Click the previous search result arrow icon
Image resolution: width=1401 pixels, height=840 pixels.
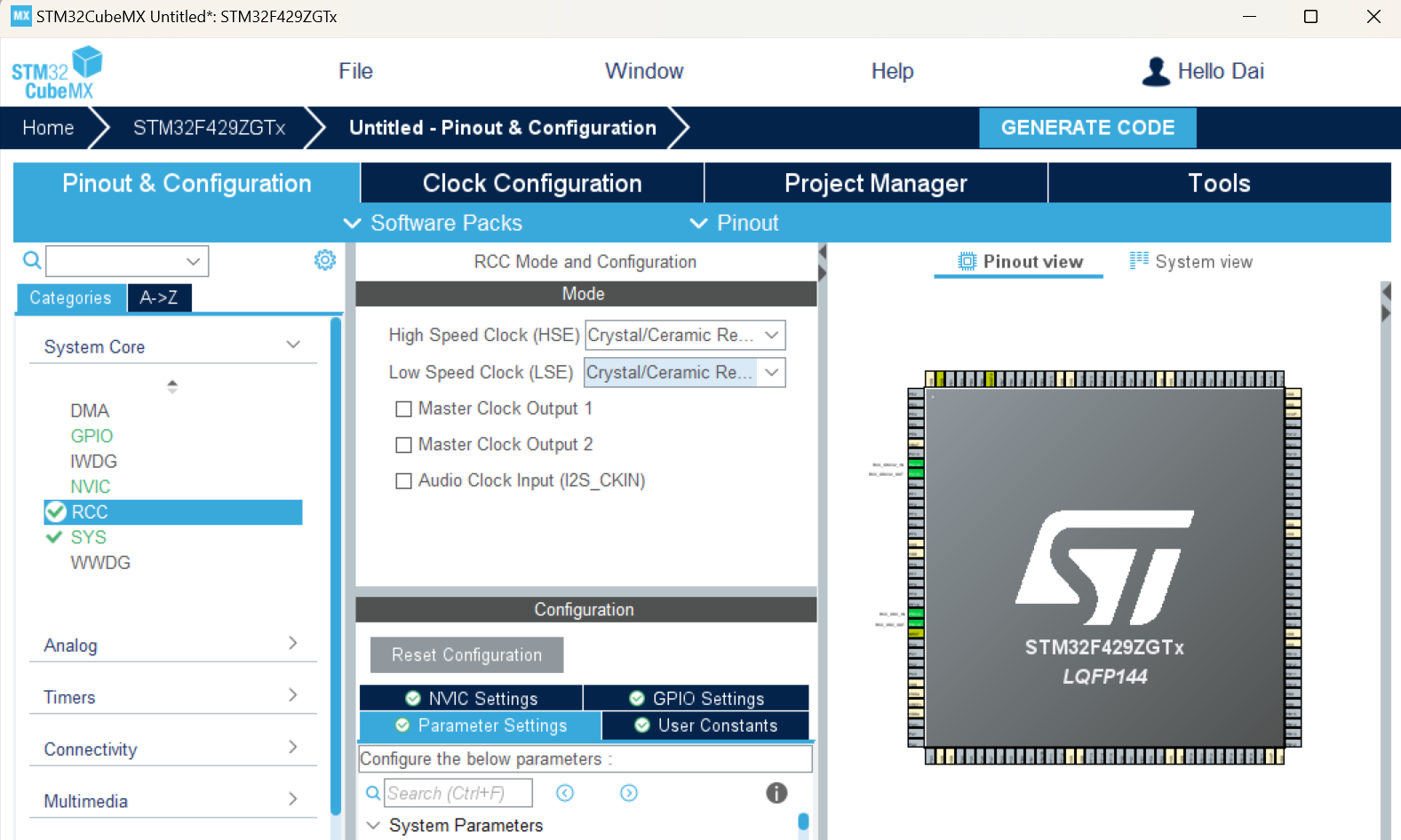(x=565, y=793)
